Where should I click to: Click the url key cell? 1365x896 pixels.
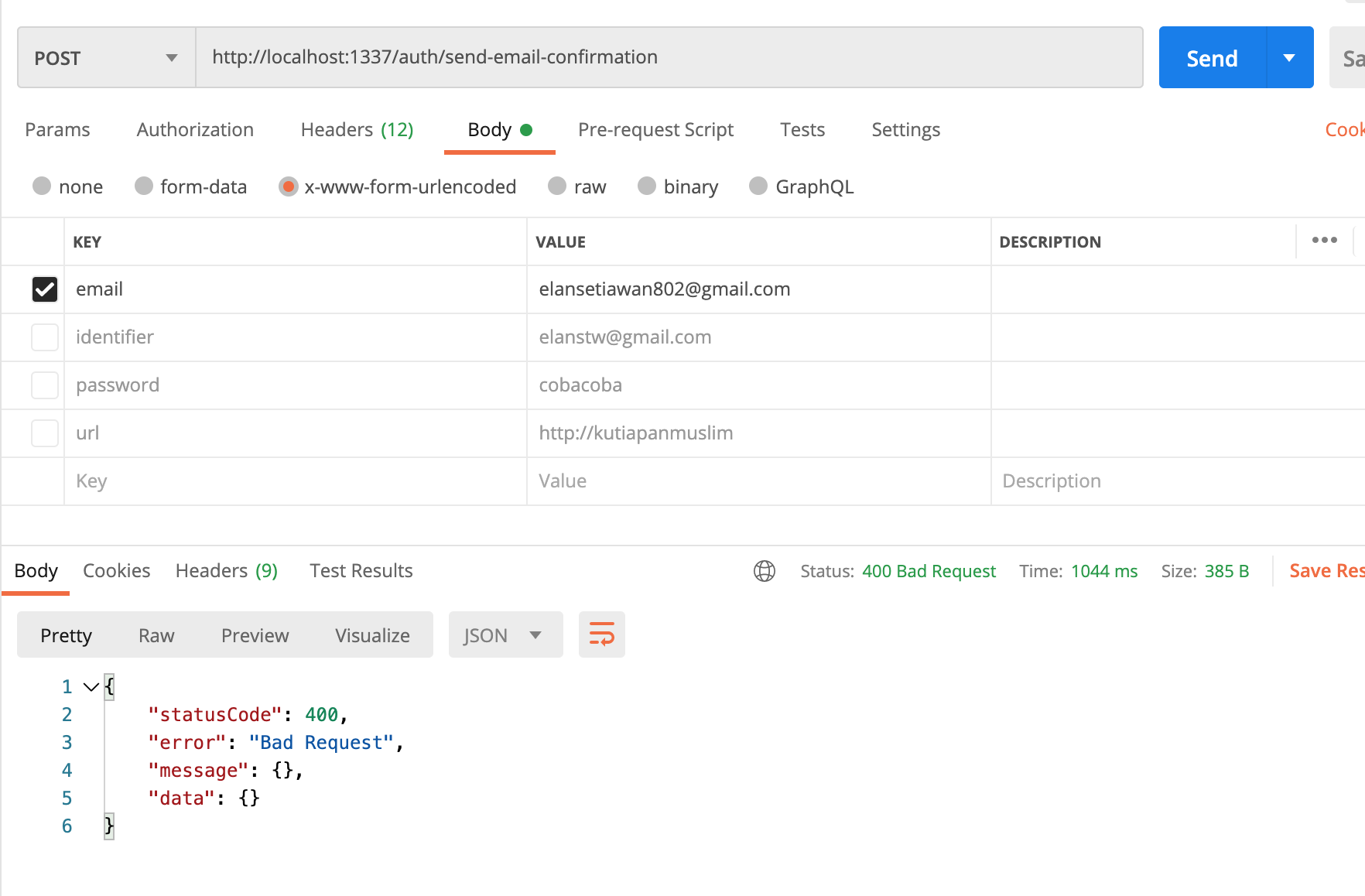pyautogui.click(x=296, y=433)
